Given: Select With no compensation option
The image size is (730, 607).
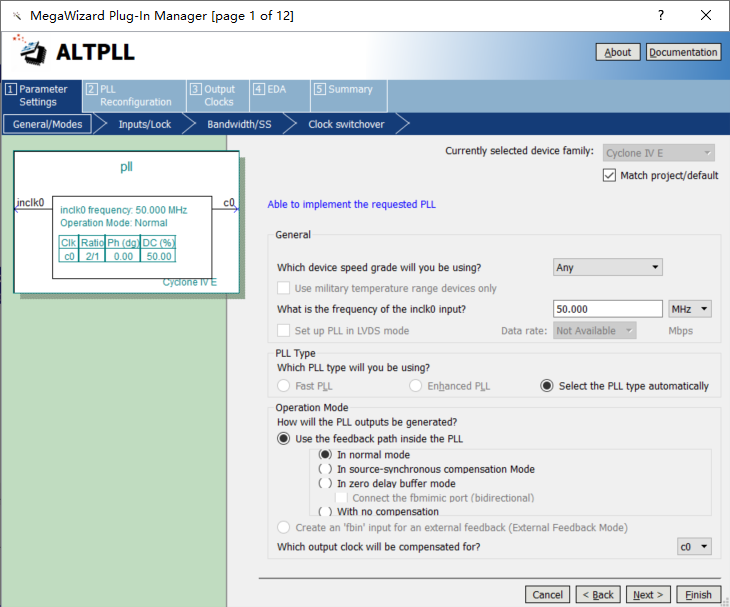Looking at the screenshot, I should click(x=325, y=512).
